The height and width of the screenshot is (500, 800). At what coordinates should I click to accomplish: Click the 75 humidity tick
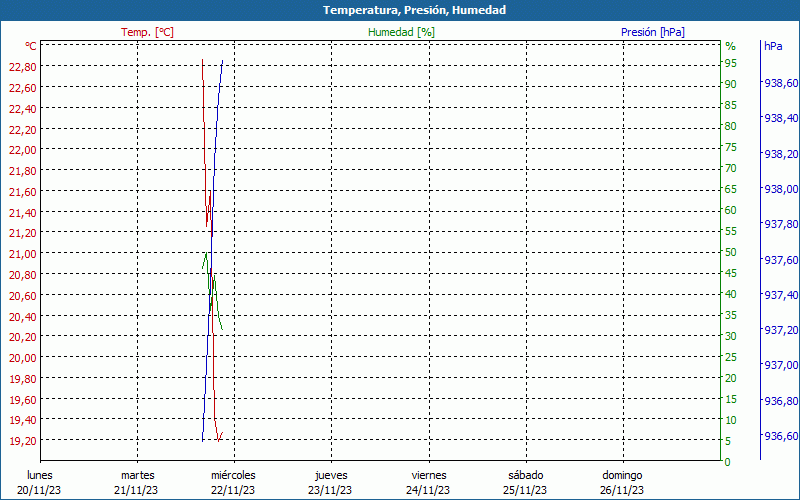pyautogui.click(x=731, y=147)
